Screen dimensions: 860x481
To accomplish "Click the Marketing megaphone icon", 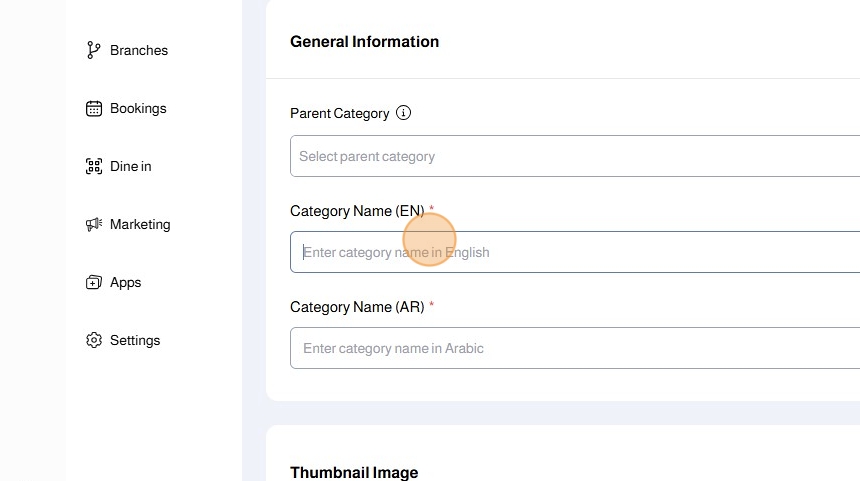I will click(94, 224).
